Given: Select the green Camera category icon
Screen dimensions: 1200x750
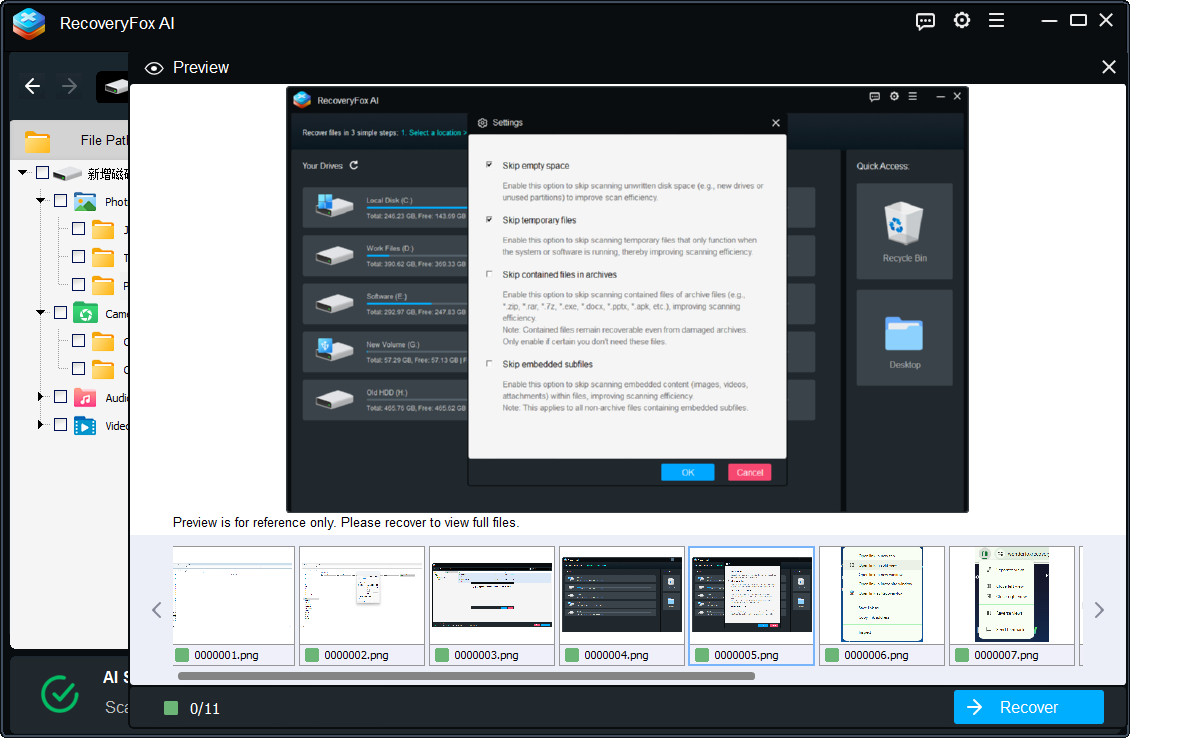Looking at the screenshot, I should point(85,313).
